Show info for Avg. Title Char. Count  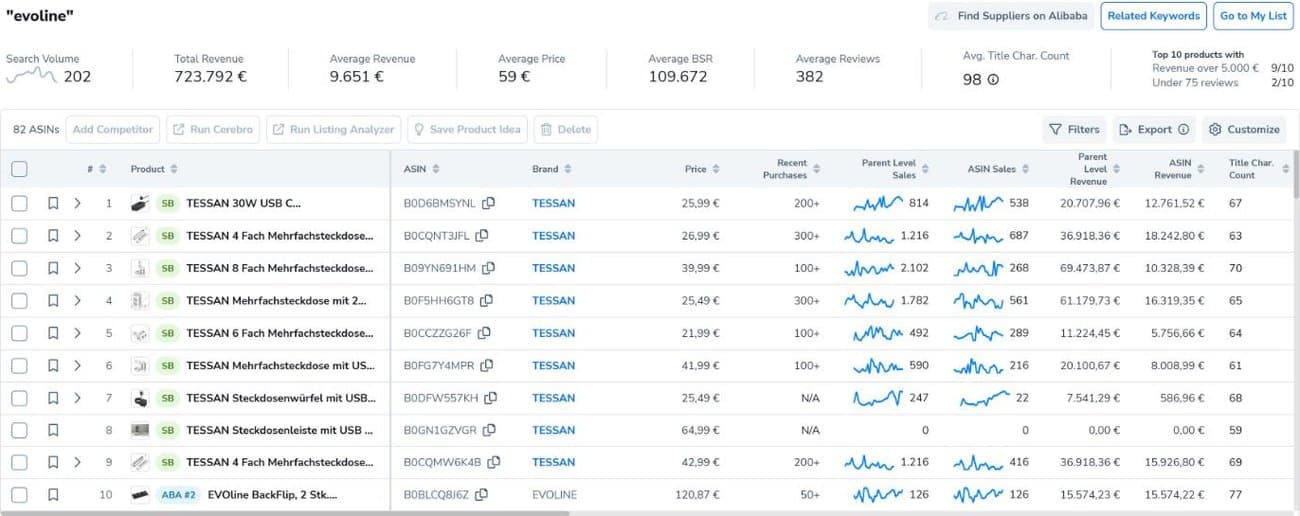click(993, 80)
